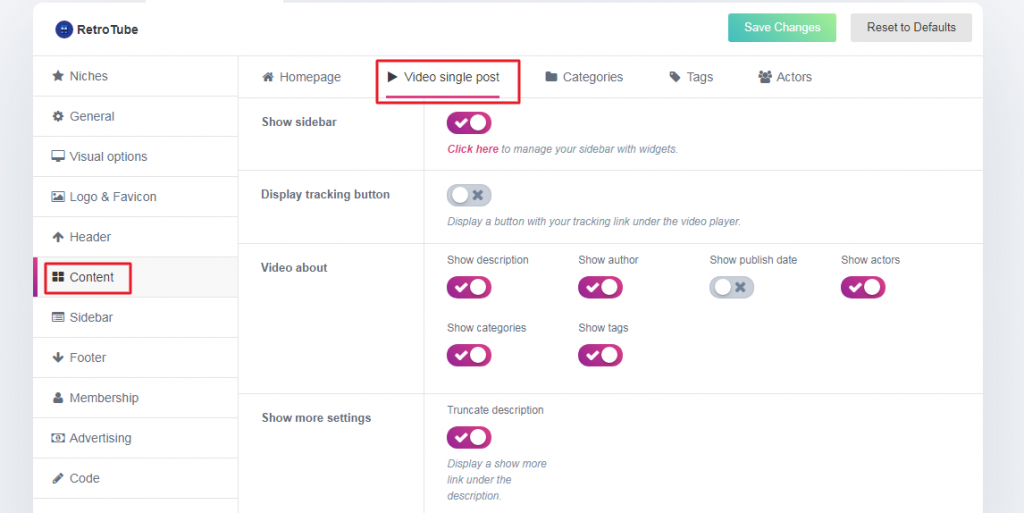1024x513 pixels.
Task: Click the General gear icon
Action: (x=58, y=116)
